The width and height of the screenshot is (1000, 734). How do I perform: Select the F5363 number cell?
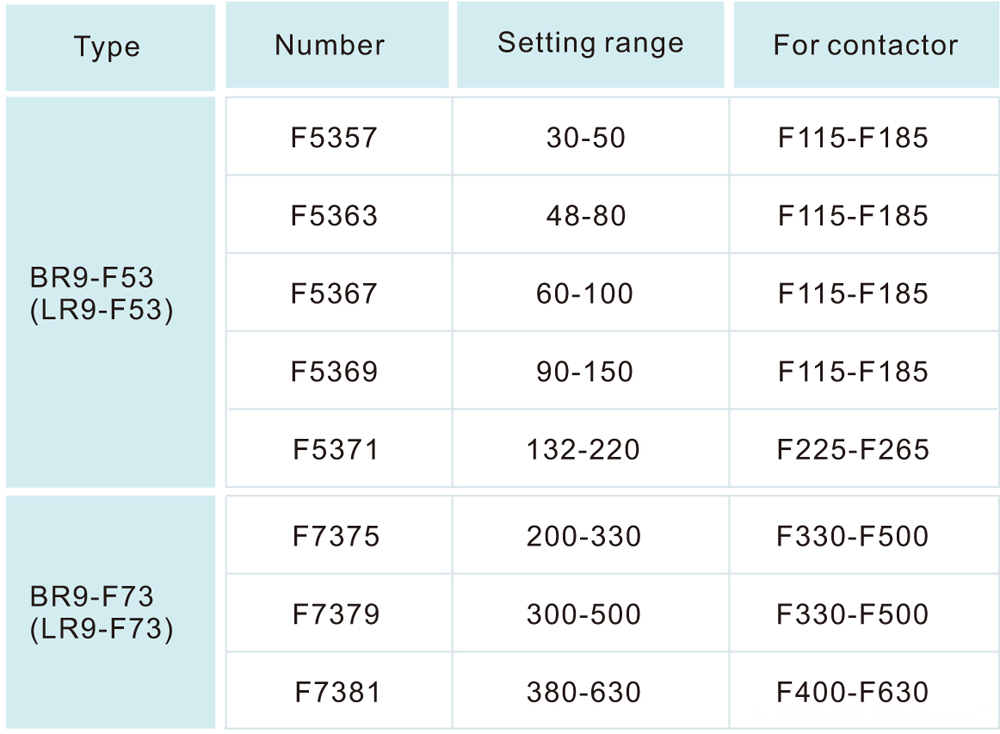(335, 215)
